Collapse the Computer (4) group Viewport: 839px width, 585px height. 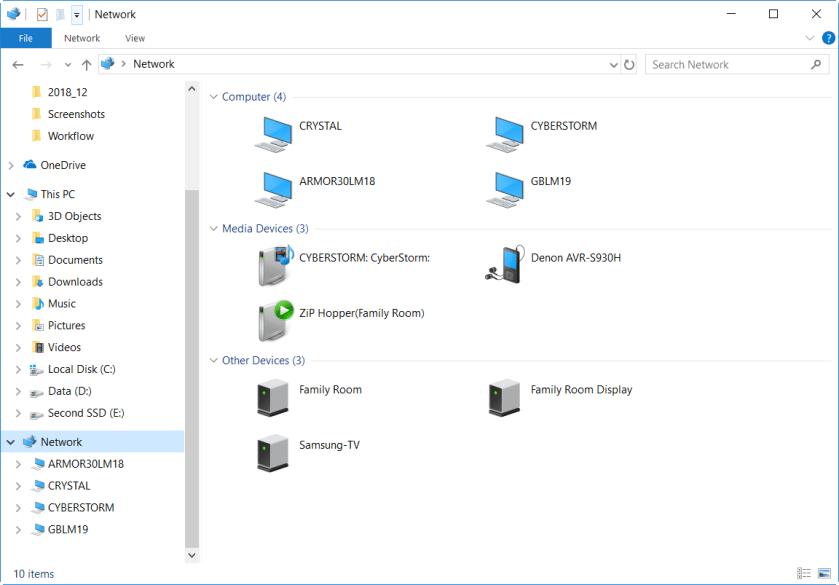coord(214,97)
